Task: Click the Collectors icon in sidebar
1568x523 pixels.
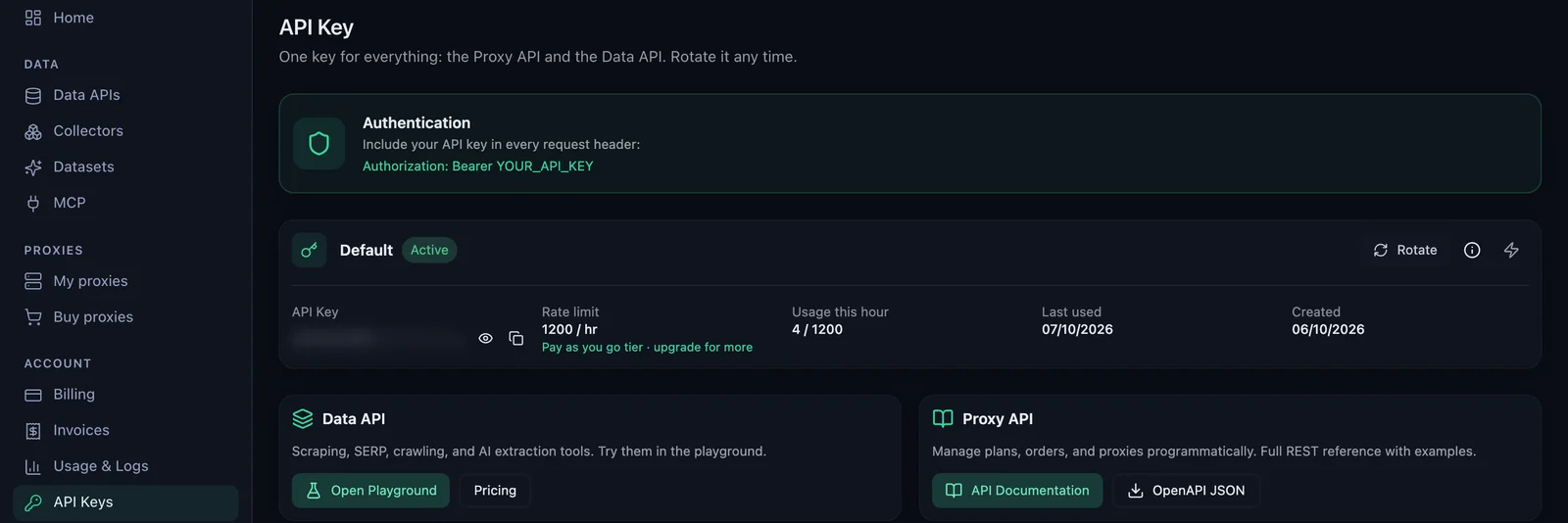Action: [x=33, y=131]
